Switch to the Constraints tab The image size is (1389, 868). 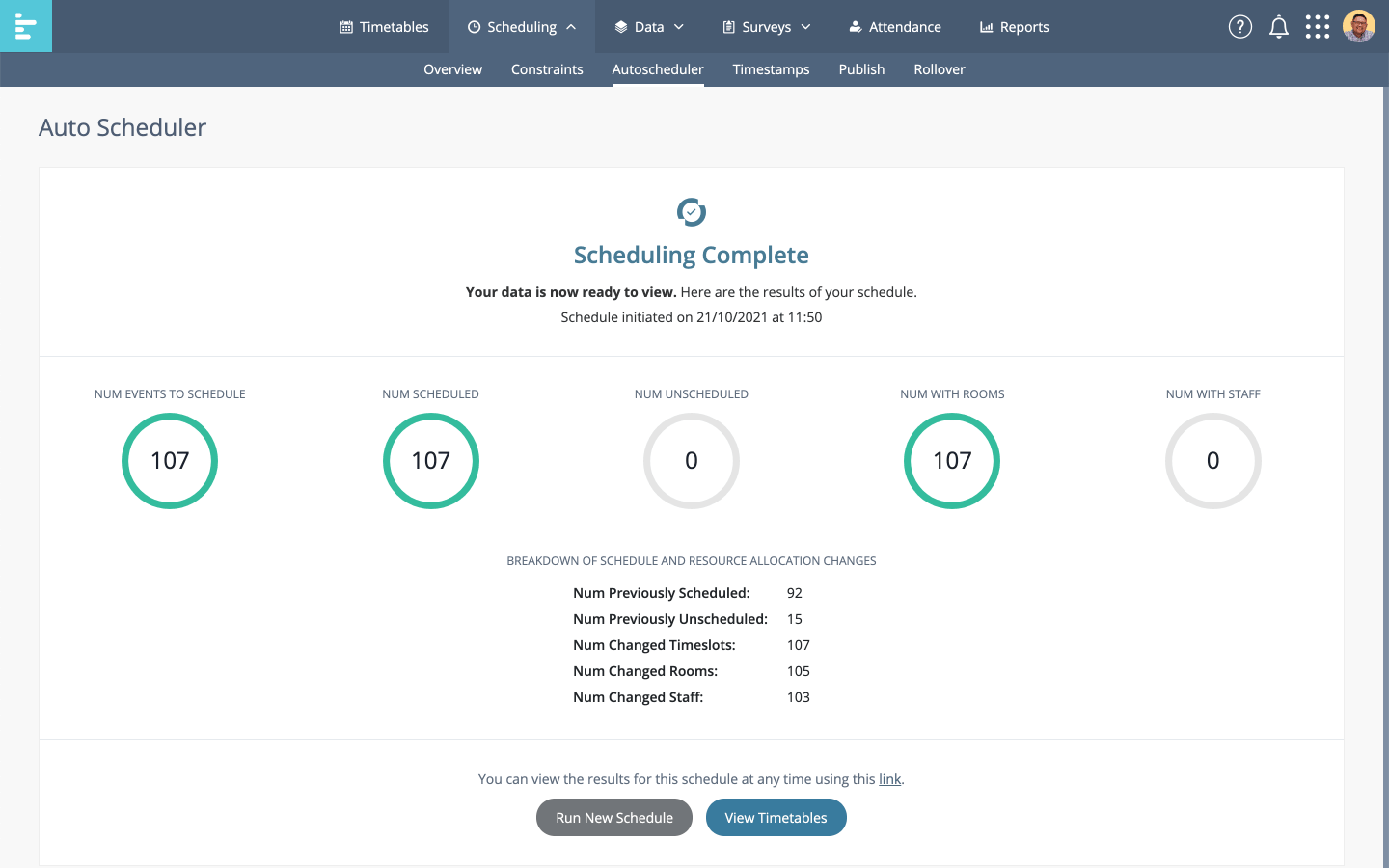point(547,68)
